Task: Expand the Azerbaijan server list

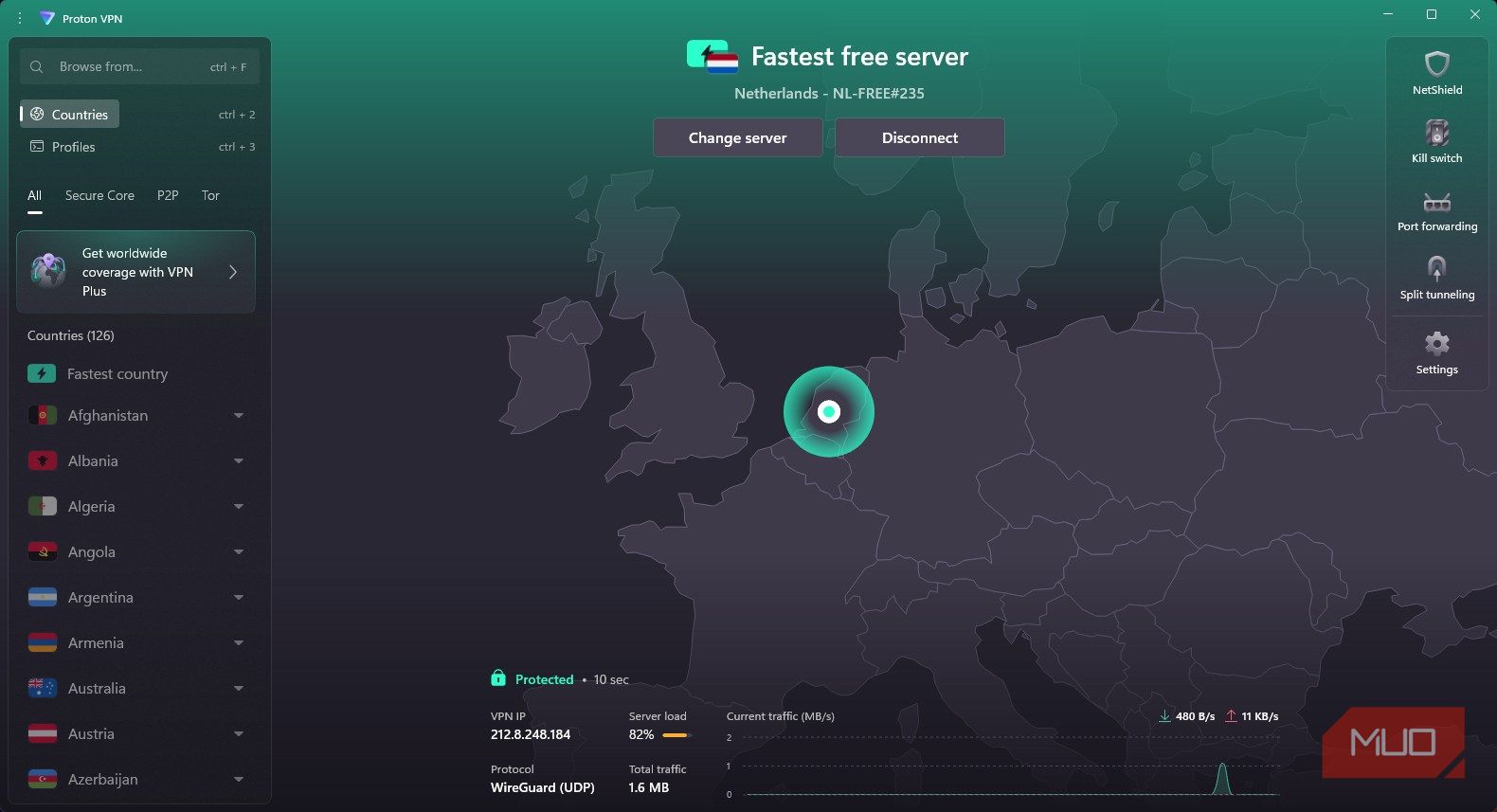Action: [239, 779]
